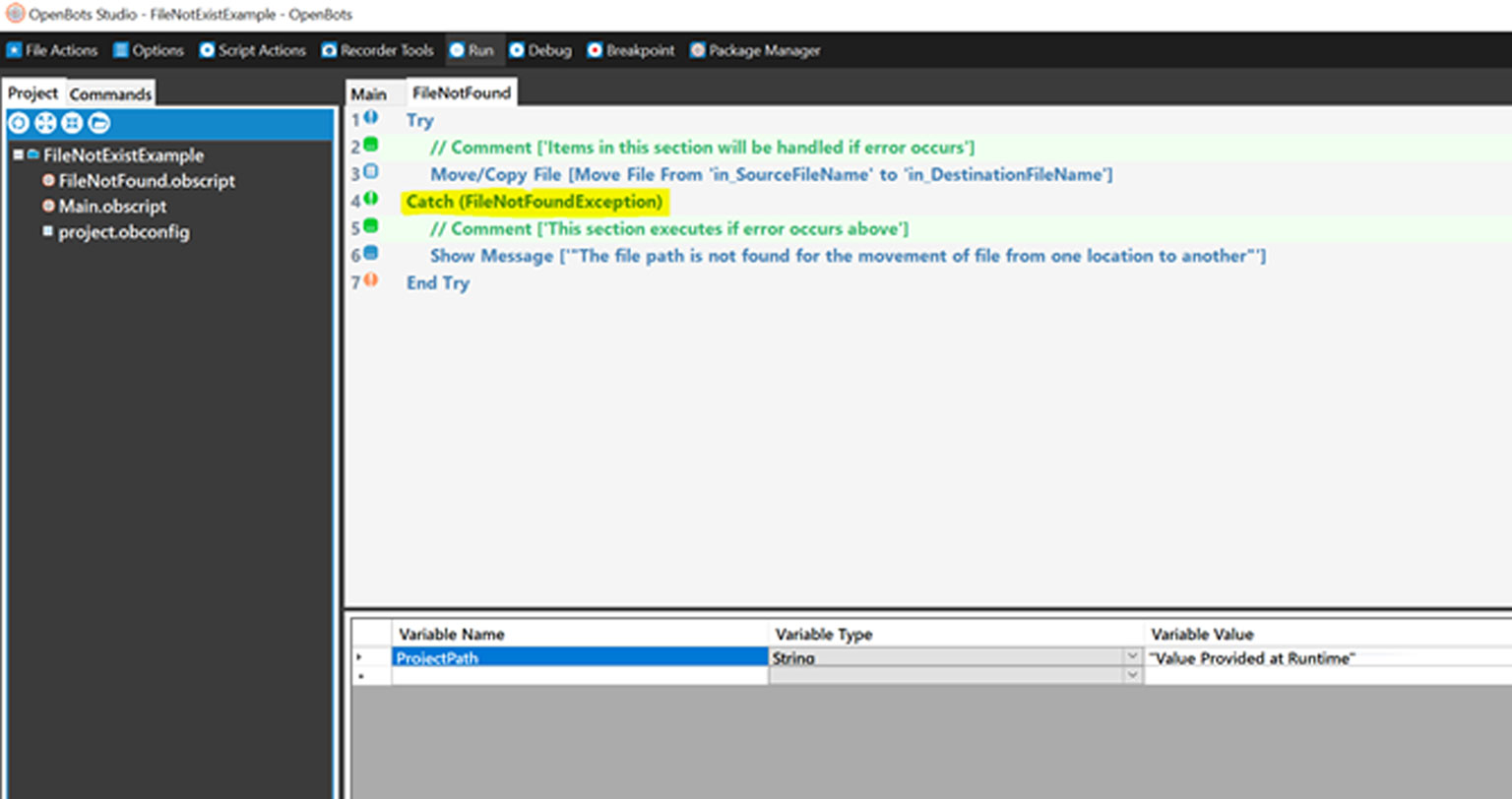Open Variable Type dropdown for ProjectPath
This screenshot has height=799, width=1512.
1132,657
